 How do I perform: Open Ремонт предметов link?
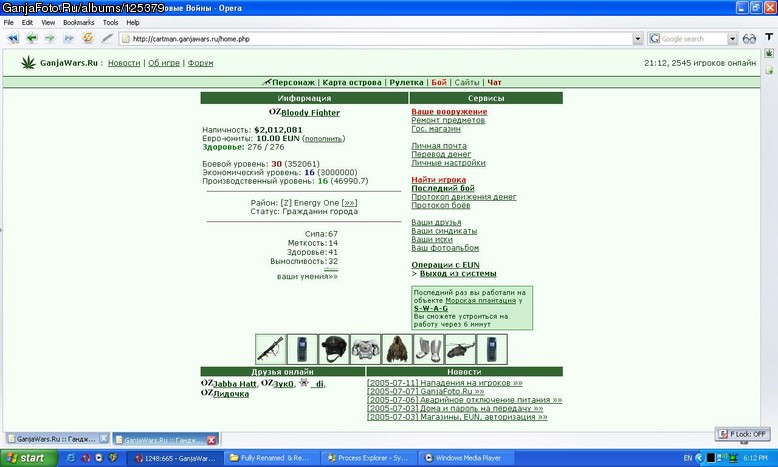(448, 120)
